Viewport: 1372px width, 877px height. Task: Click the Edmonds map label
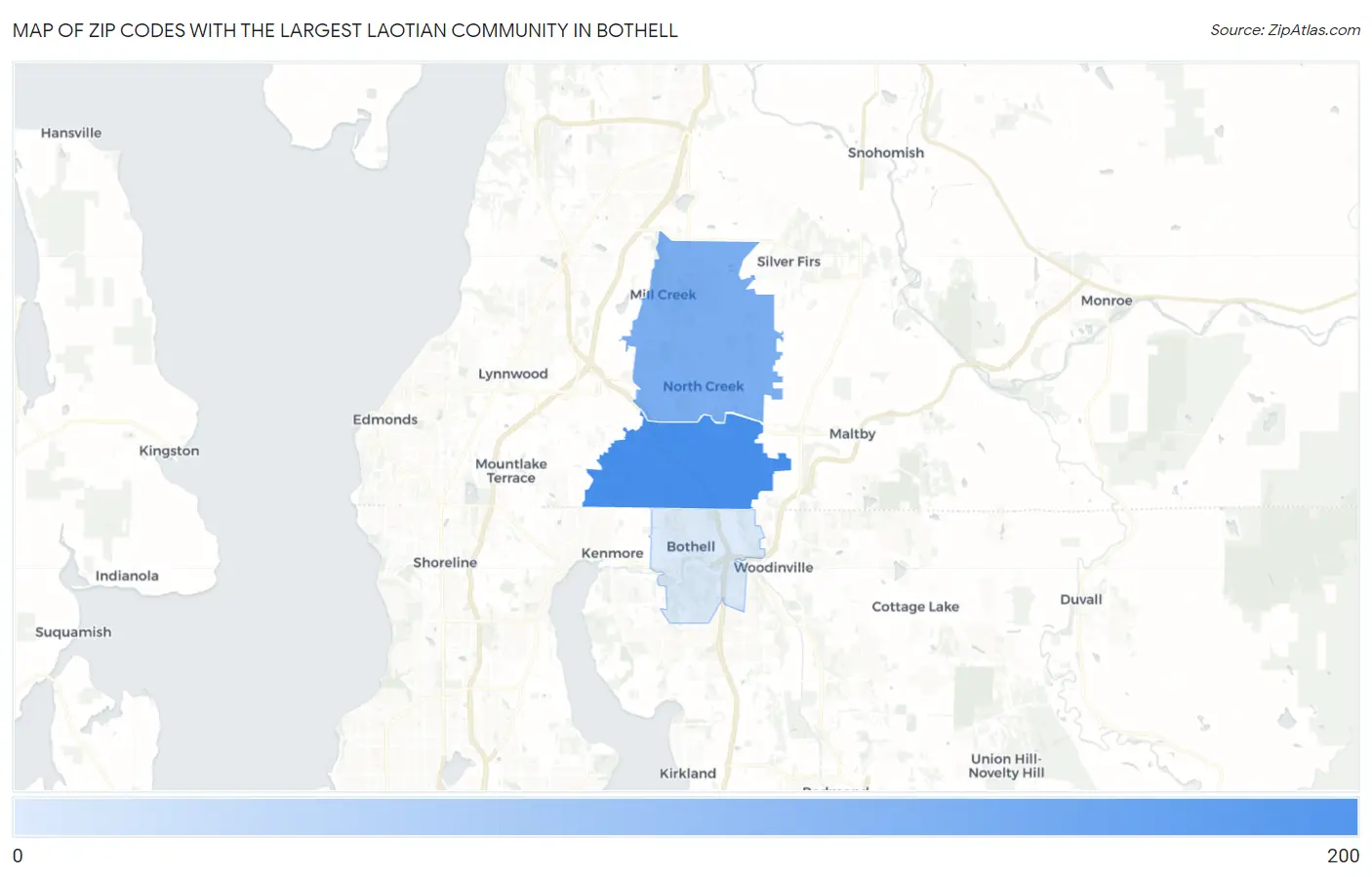pyautogui.click(x=384, y=419)
